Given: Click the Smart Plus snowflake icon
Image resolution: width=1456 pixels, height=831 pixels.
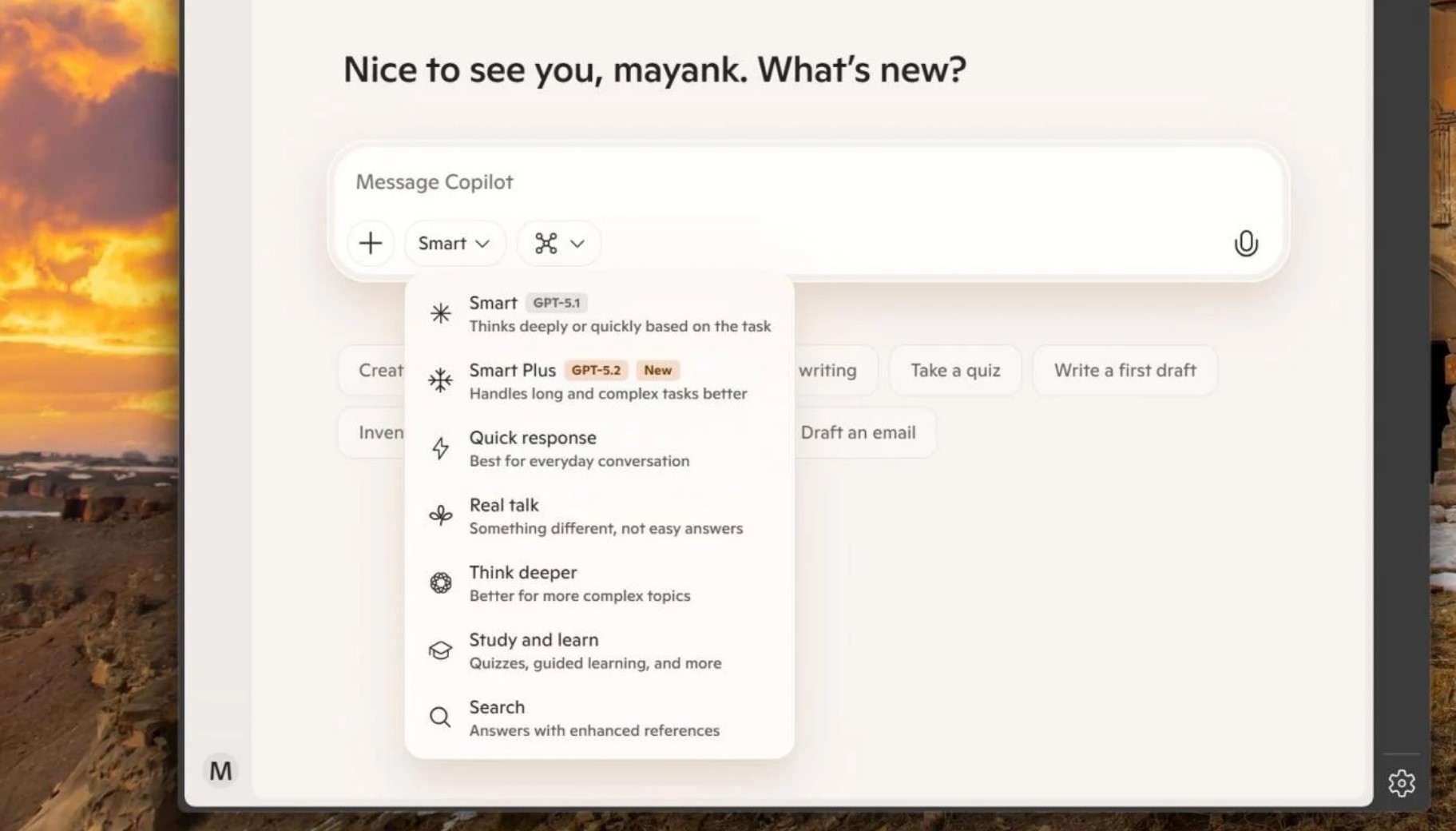Looking at the screenshot, I should pyautogui.click(x=440, y=380).
